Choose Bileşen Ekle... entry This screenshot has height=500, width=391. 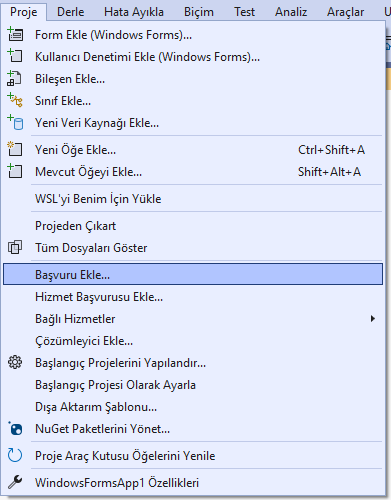click(x=193, y=79)
